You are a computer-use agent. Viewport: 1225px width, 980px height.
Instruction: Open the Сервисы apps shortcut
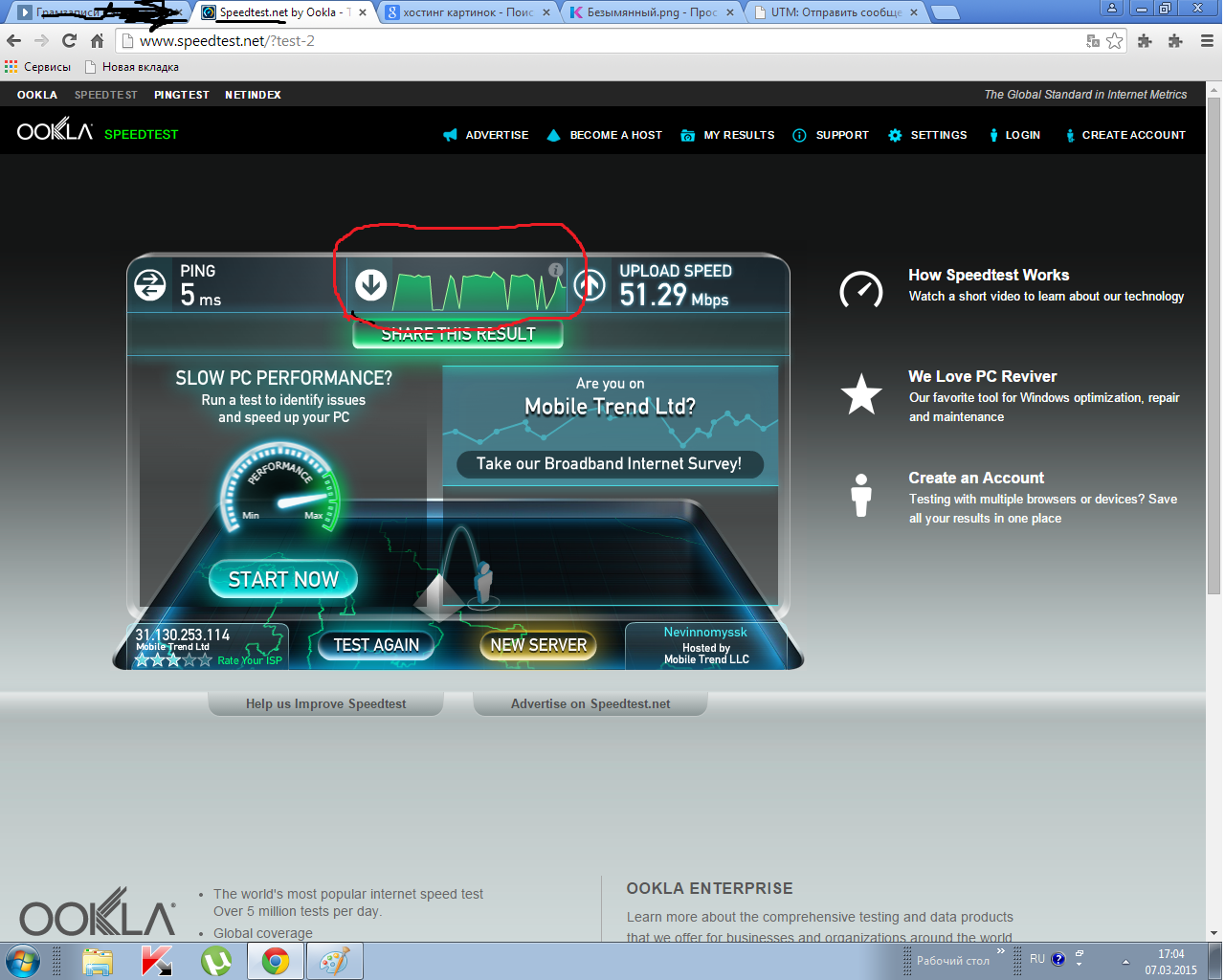[38, 67]
